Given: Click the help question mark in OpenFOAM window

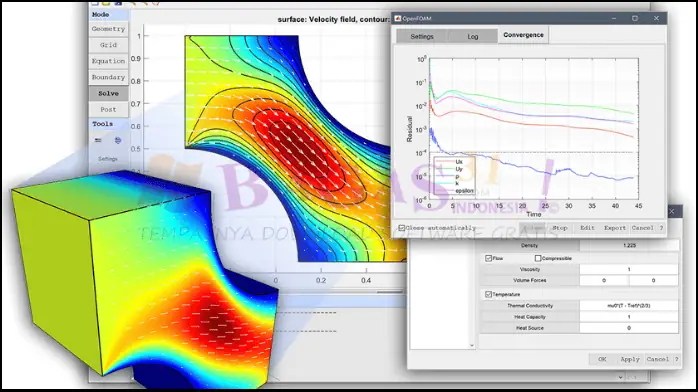Looking at the screenshot, I should pyautogui.click(x=661, y=228).
